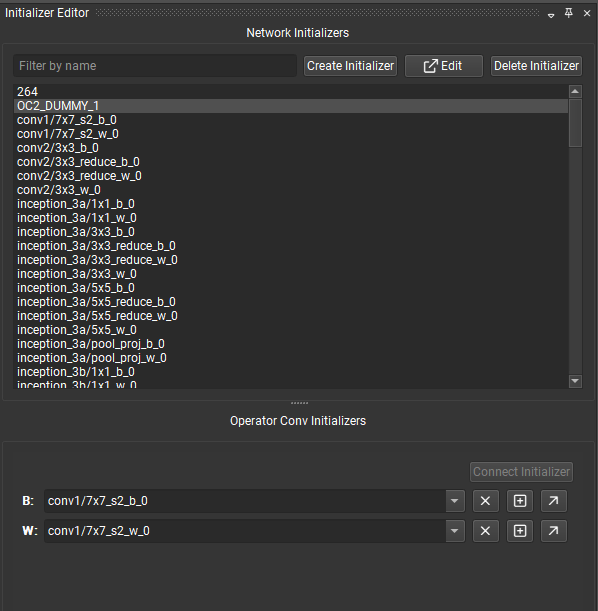Select conv2/3x3_reduce_b_0 in the list
Viewport: 598px width, 611px height.
pyautogui.click(x=291, y=162)
